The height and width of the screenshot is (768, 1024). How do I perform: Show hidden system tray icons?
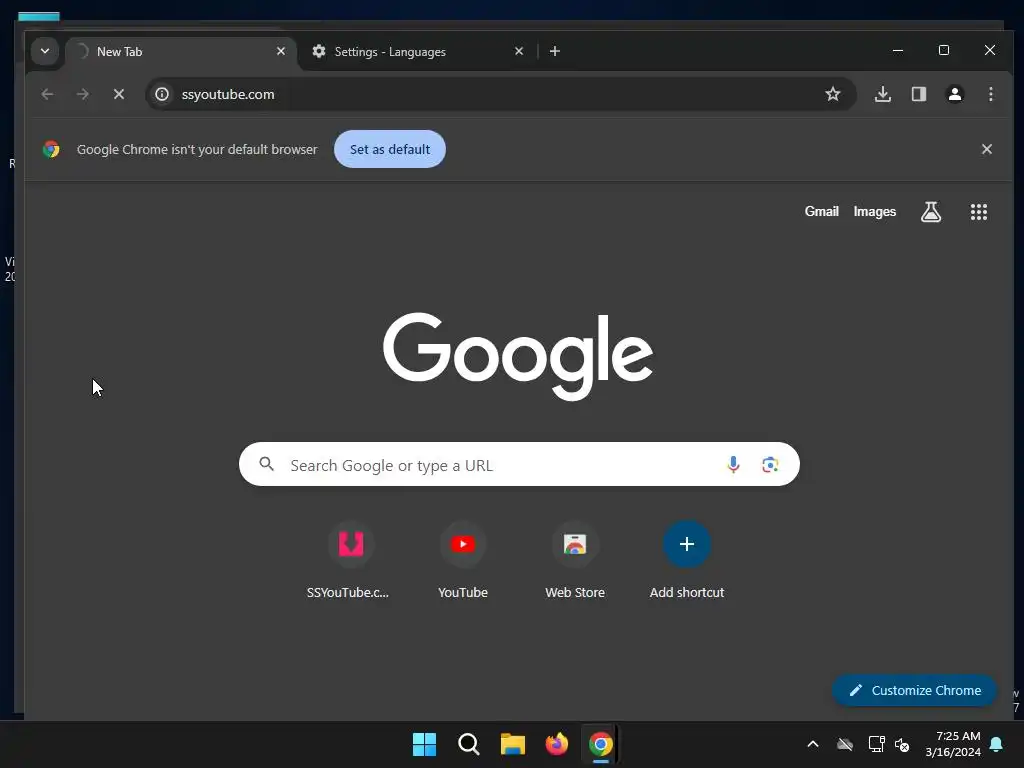point(813,744)
